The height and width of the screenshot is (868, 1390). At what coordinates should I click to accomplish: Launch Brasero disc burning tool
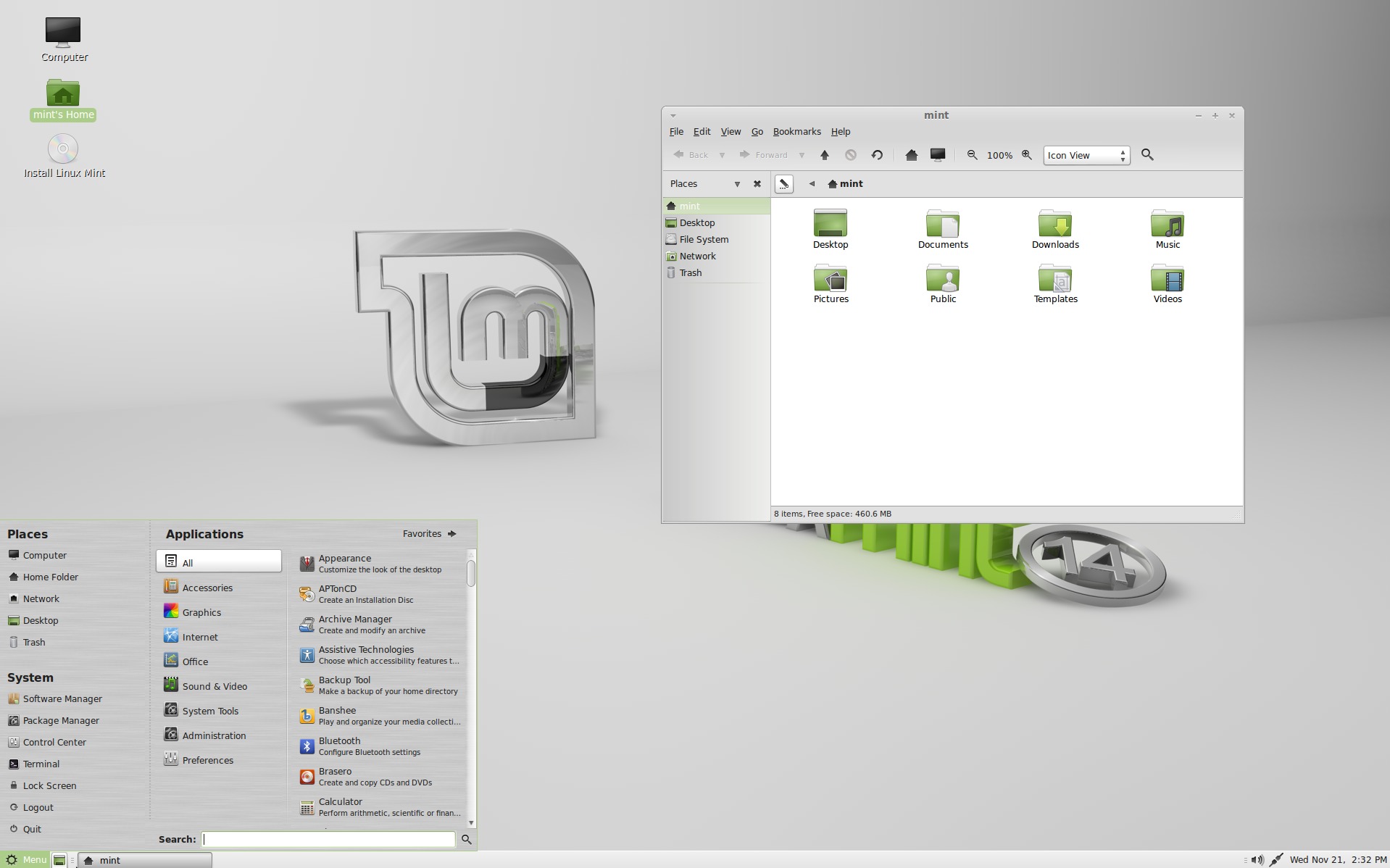pyautogui.click(x=335, y=775)
